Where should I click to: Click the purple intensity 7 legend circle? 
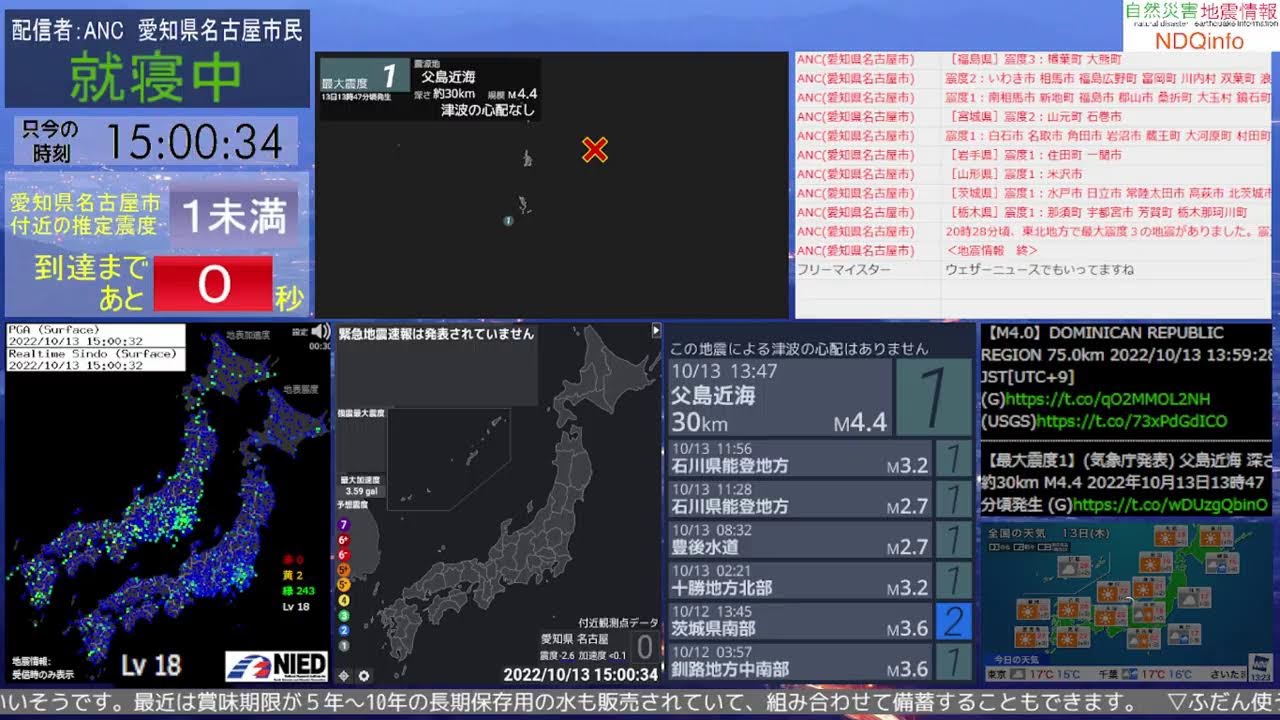click(x=345, y=525)
